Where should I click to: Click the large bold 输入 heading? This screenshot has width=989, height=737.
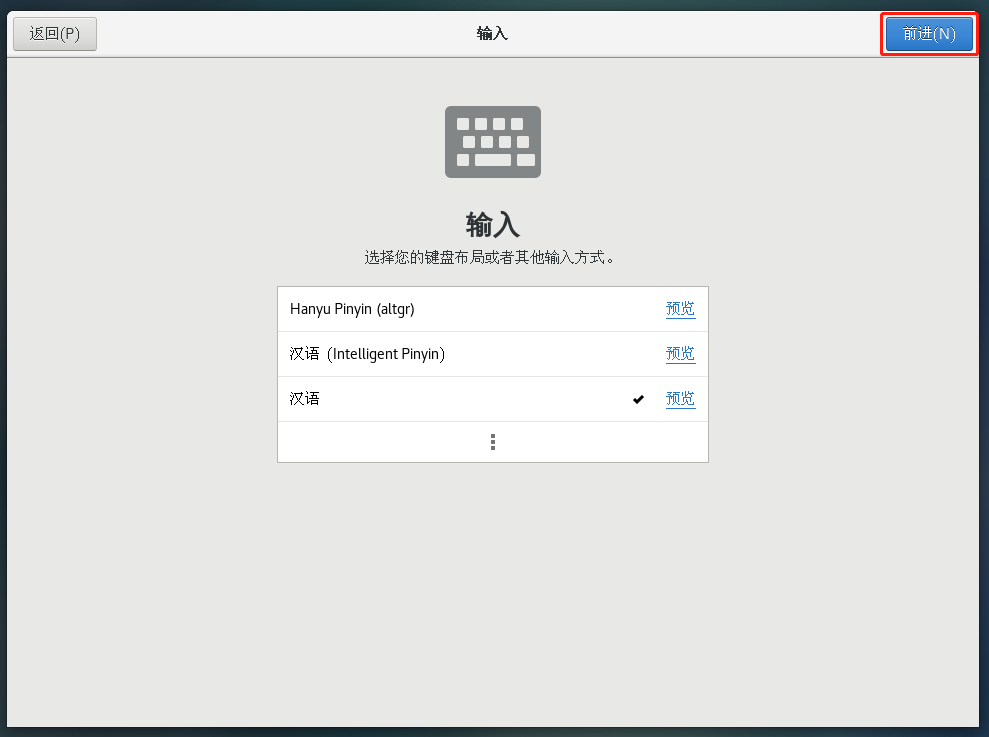pos(492,223)
